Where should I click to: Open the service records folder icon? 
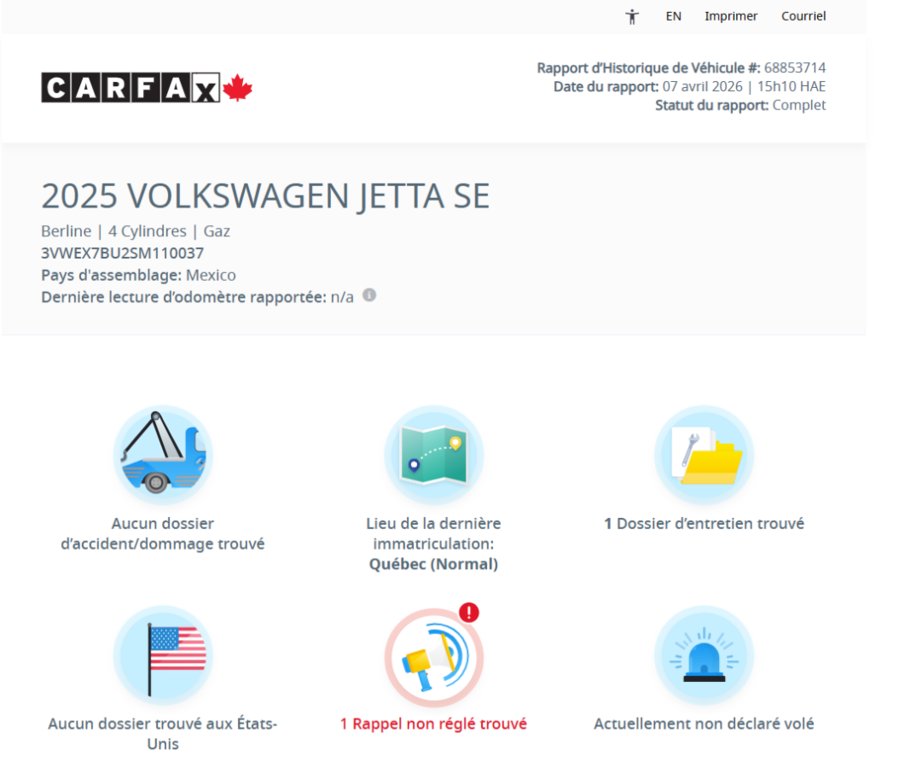pyautogui.click(x=704, y=454)
